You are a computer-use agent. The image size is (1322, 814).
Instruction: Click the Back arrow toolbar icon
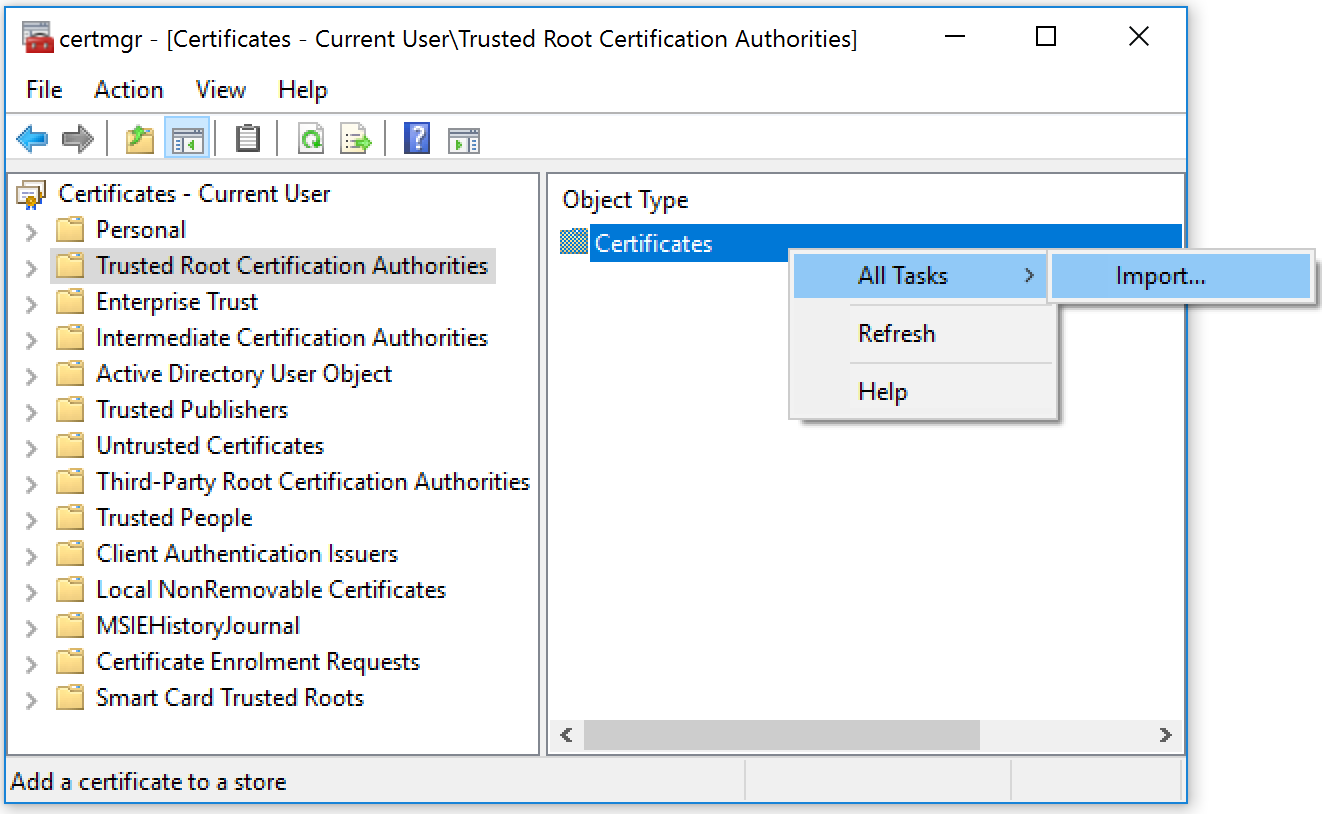click(x=32, y=138)
